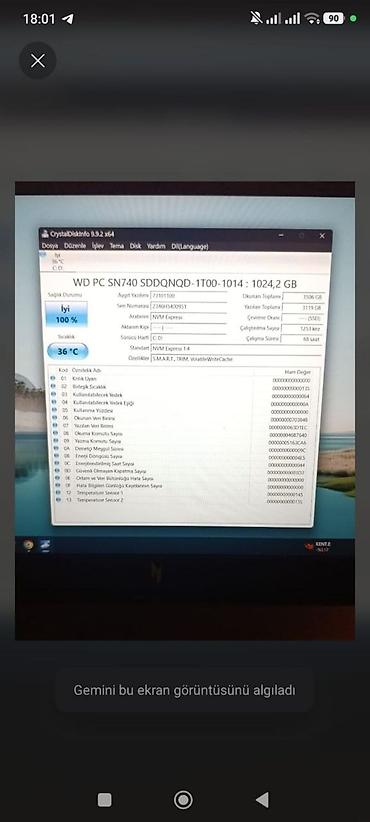Click status dot of row 02 Bileşik Sıcaklık
This screenshot has width=370, height=822.
[52, 386]
